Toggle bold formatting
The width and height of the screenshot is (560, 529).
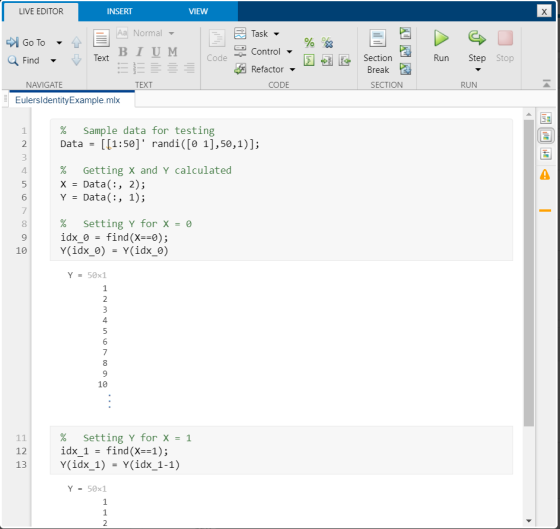pos(123,52)
